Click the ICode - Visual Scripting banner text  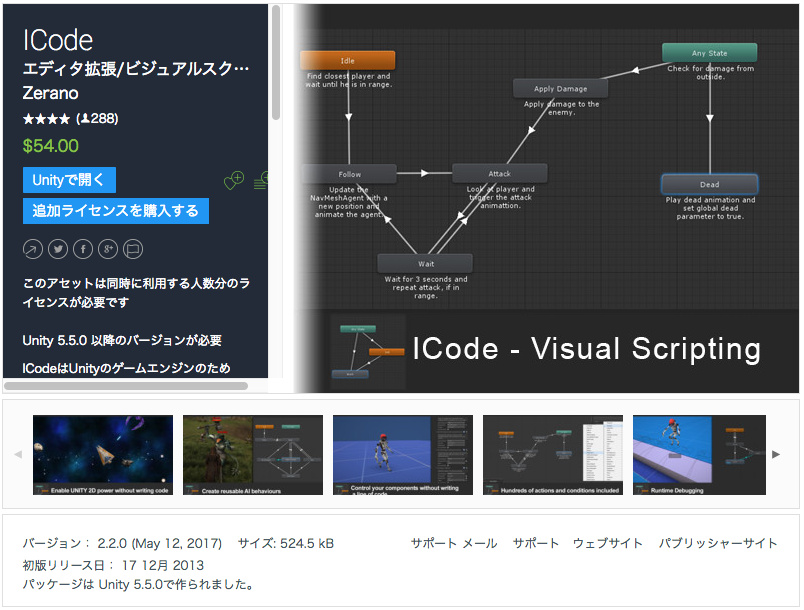587,349
